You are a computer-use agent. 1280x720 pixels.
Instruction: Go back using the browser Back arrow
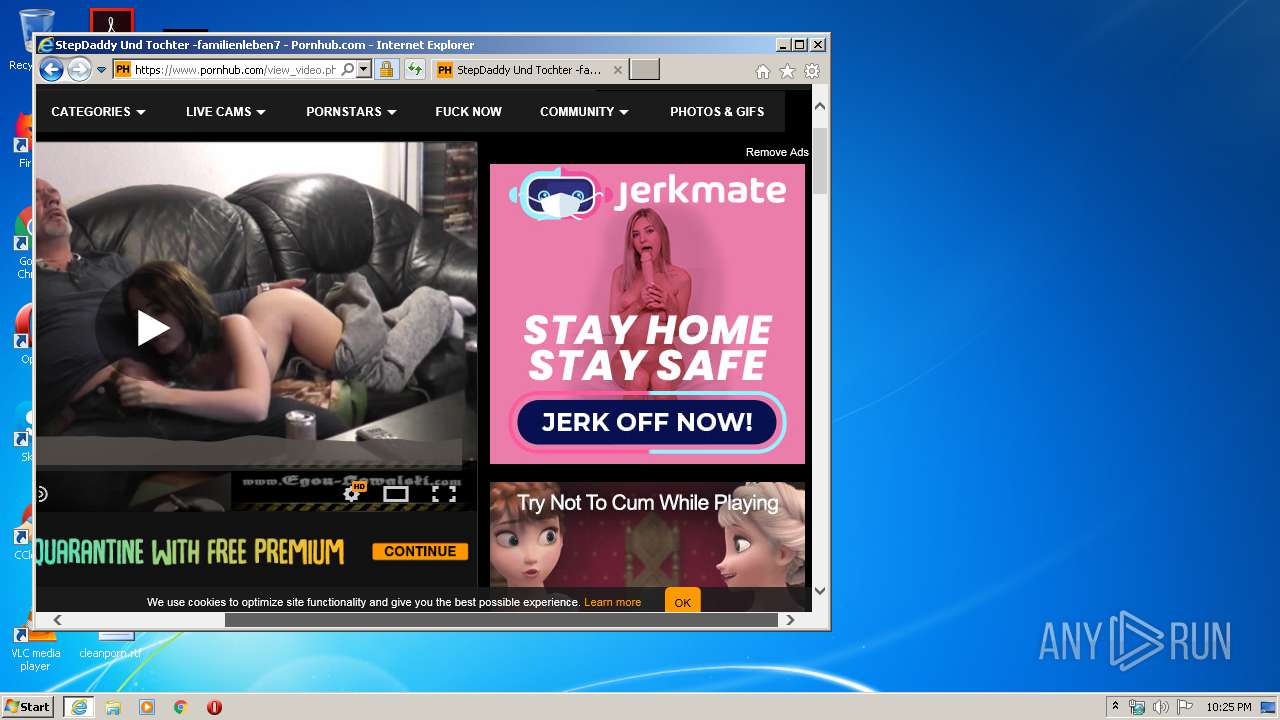(x=51, y=70)
